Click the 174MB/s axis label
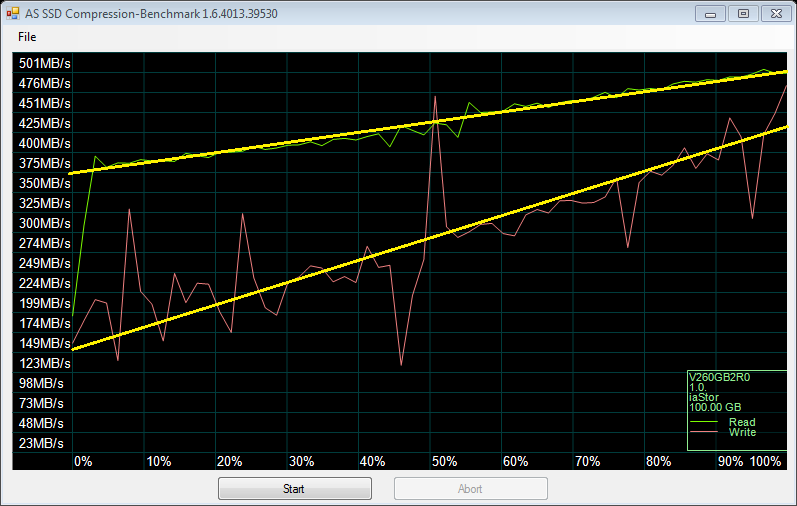The width and height of the screenshot is (797, 506). point(45,323)
